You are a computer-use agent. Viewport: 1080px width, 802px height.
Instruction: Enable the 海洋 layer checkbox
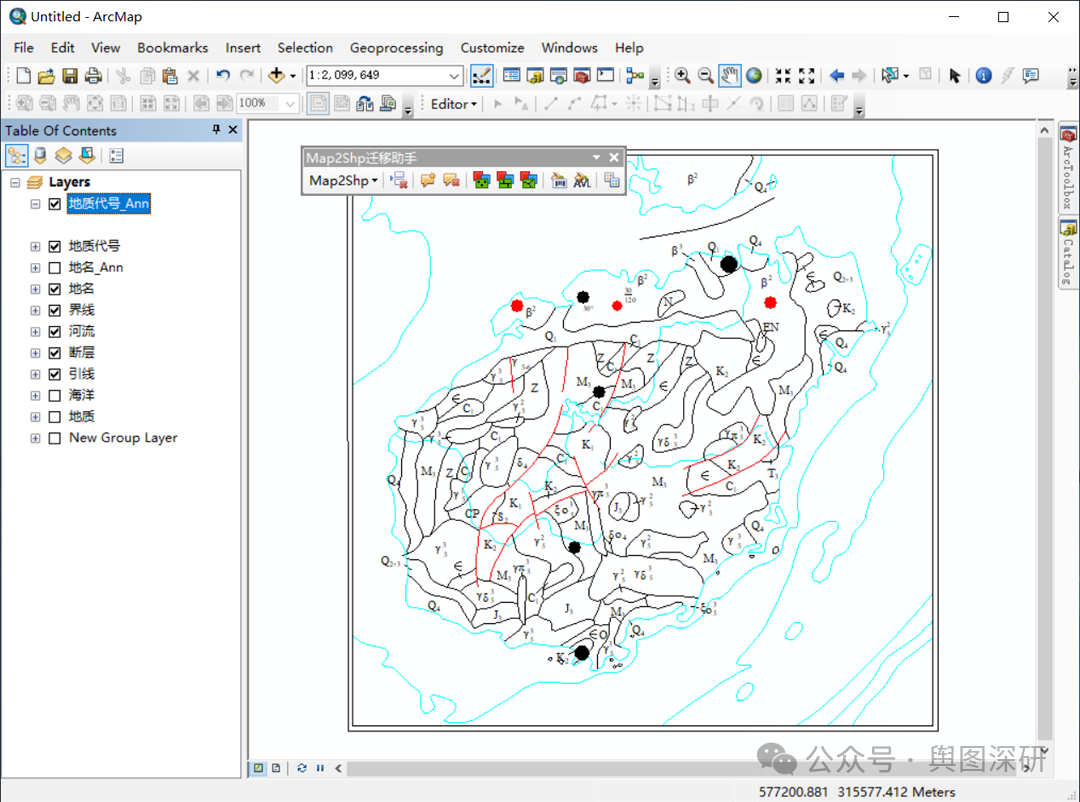[x=55, y=395]
